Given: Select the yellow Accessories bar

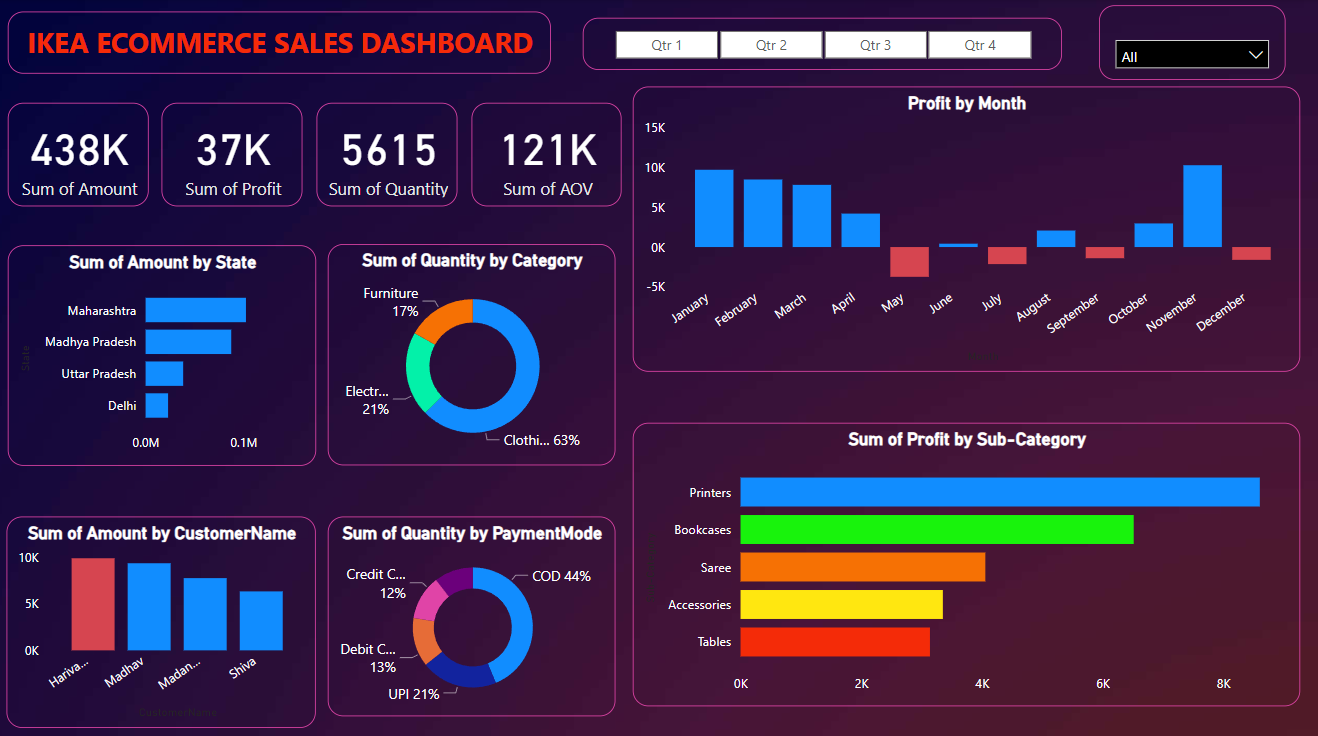Looking at the screenshot, I should pos(841,604).
